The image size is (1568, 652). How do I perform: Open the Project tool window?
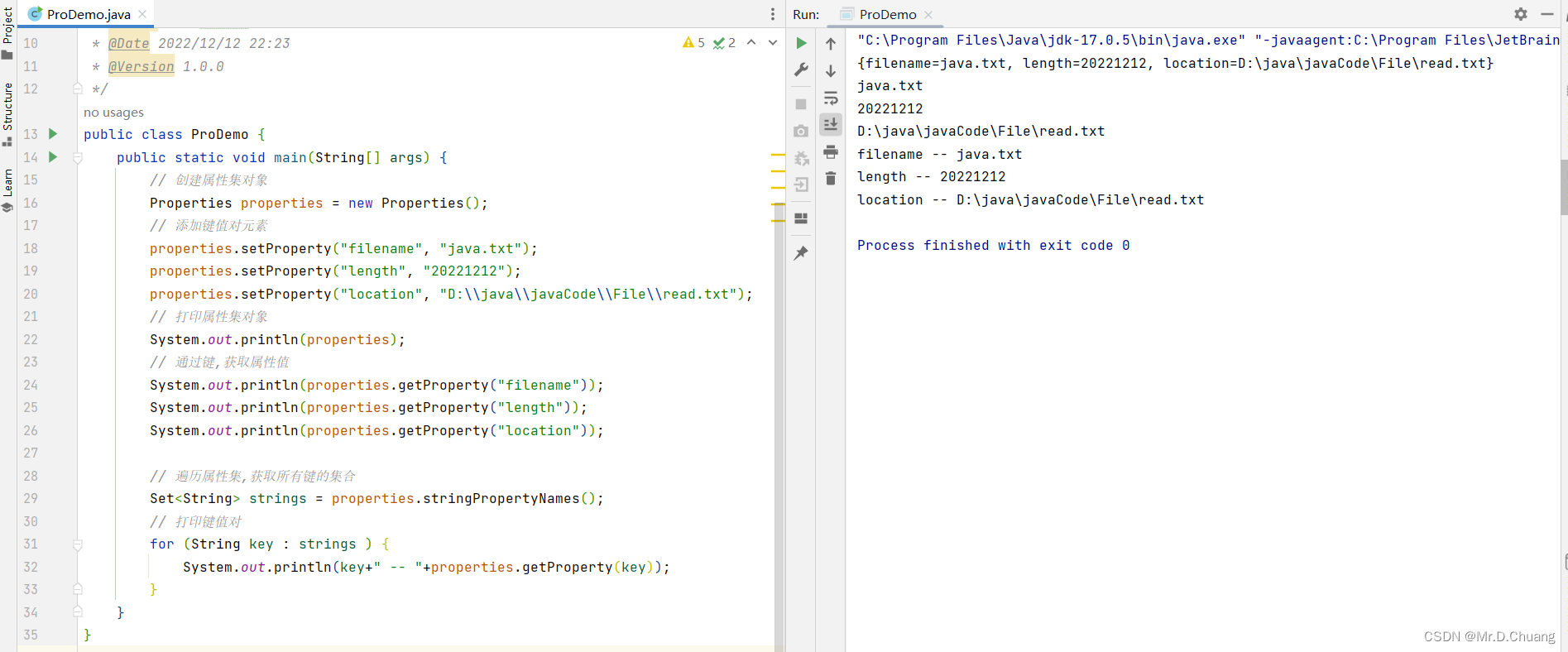(7, 33)
